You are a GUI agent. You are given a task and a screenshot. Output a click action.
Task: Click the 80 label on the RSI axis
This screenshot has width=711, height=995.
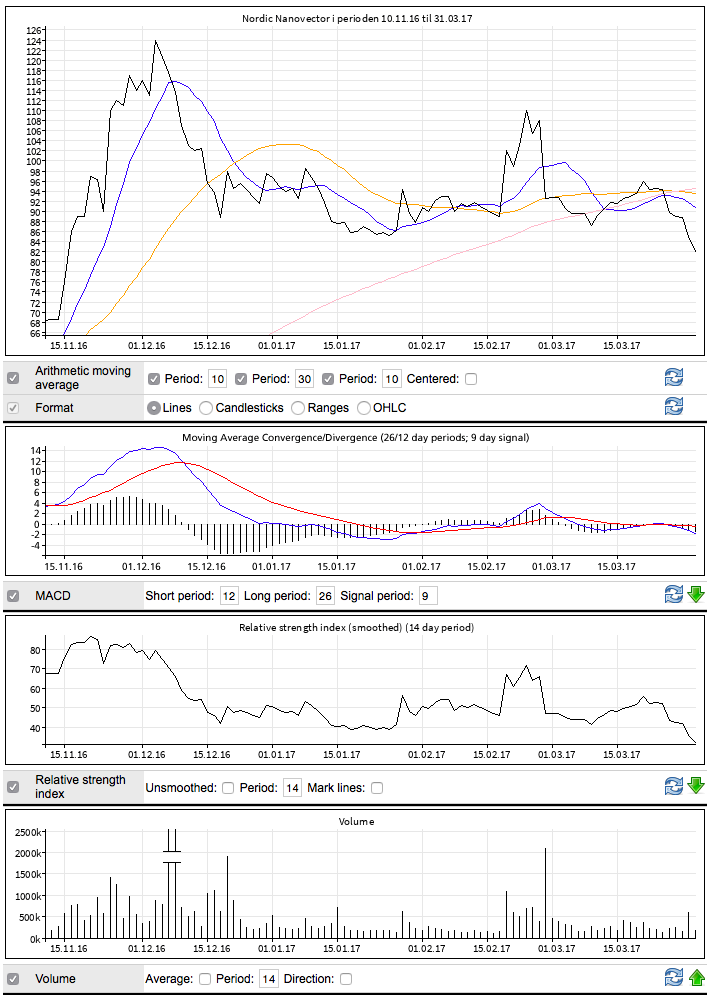pos(36,650)
